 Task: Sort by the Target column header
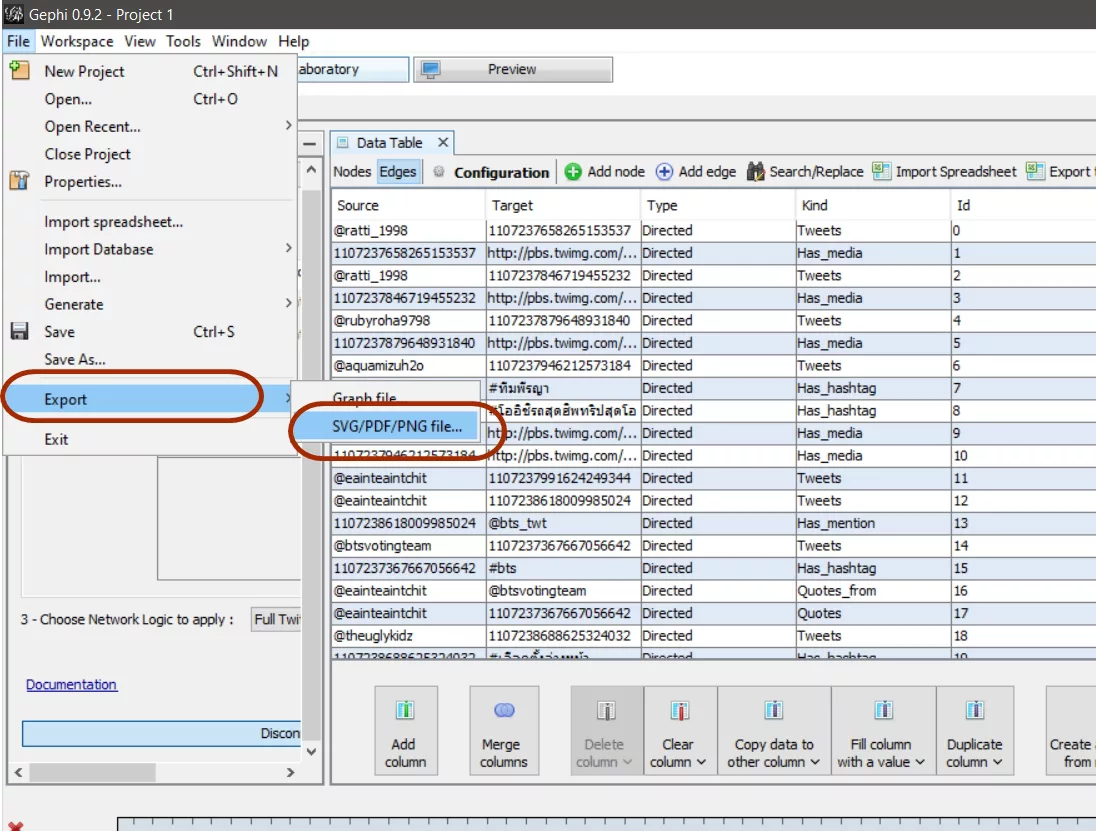coord(562,205)
